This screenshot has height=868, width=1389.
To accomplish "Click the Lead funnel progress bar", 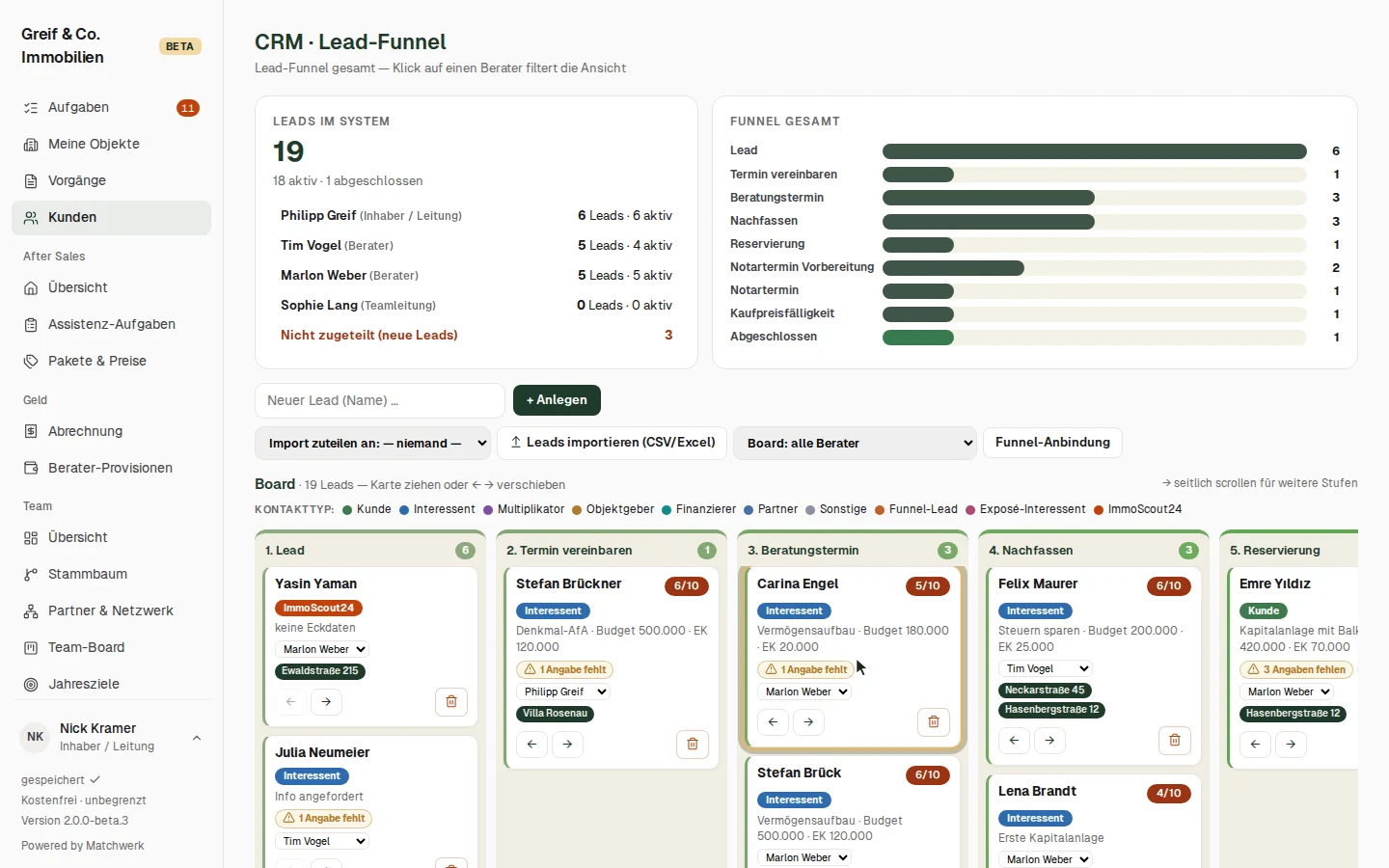I will click(1095, 151).
